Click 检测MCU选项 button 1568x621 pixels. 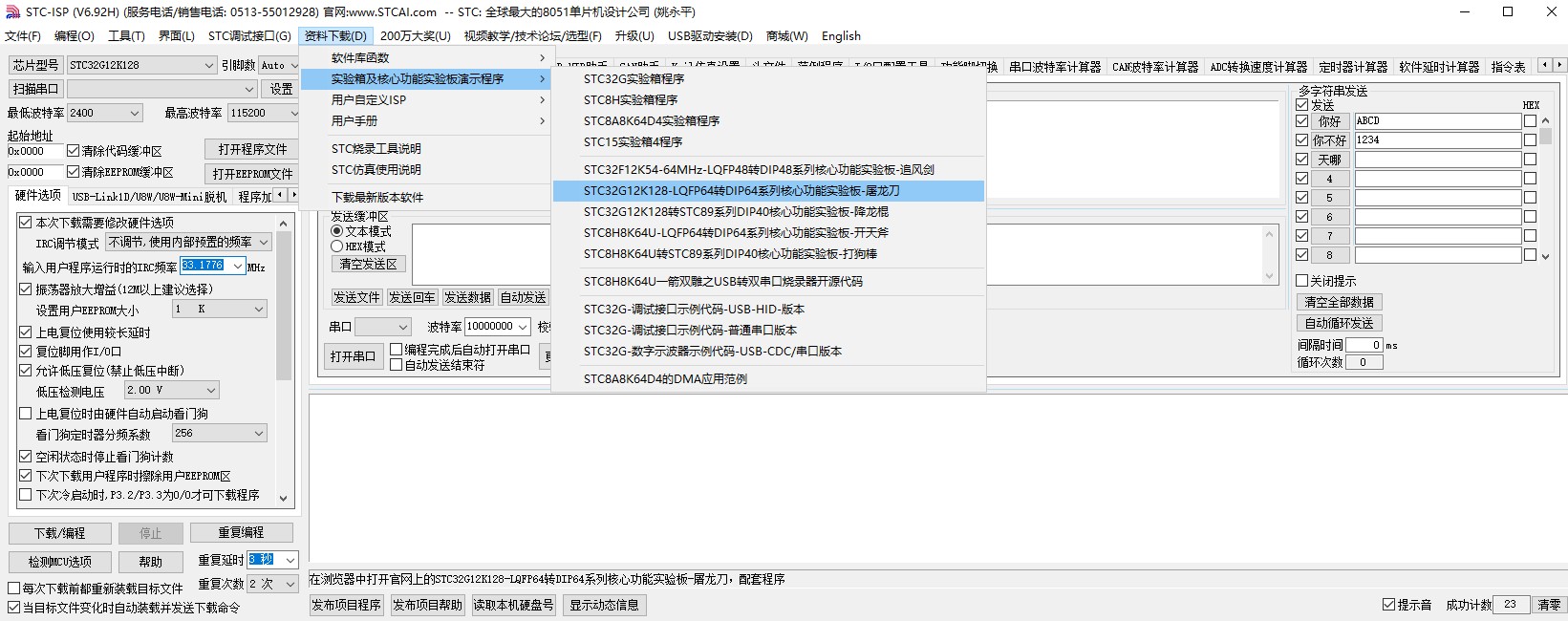point(59,562)
